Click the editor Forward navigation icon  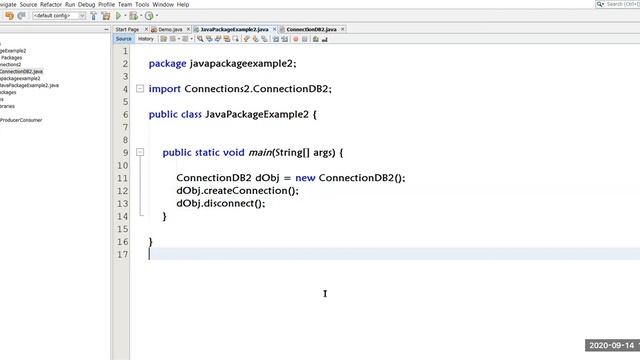point(185,39)
